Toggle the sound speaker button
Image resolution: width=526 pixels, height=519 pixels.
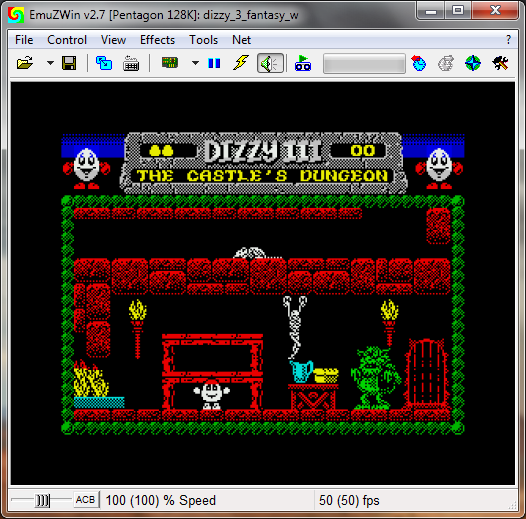270,63
